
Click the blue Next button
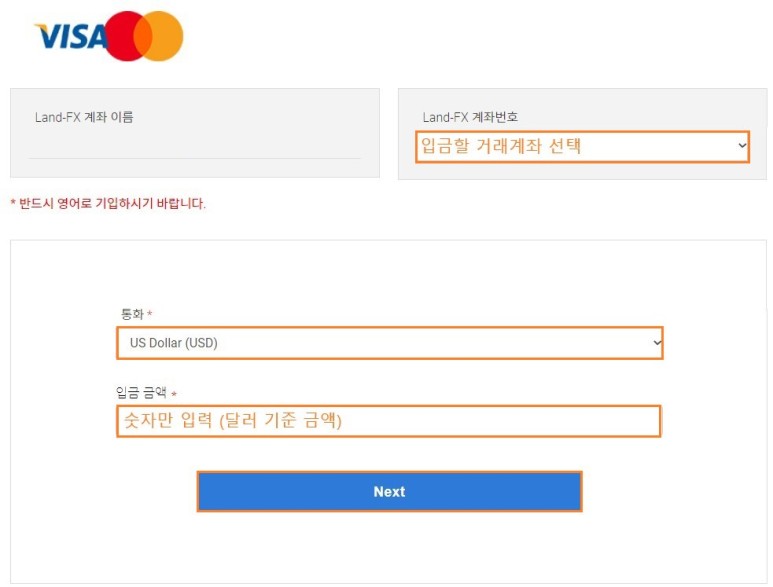coord(389,491)
